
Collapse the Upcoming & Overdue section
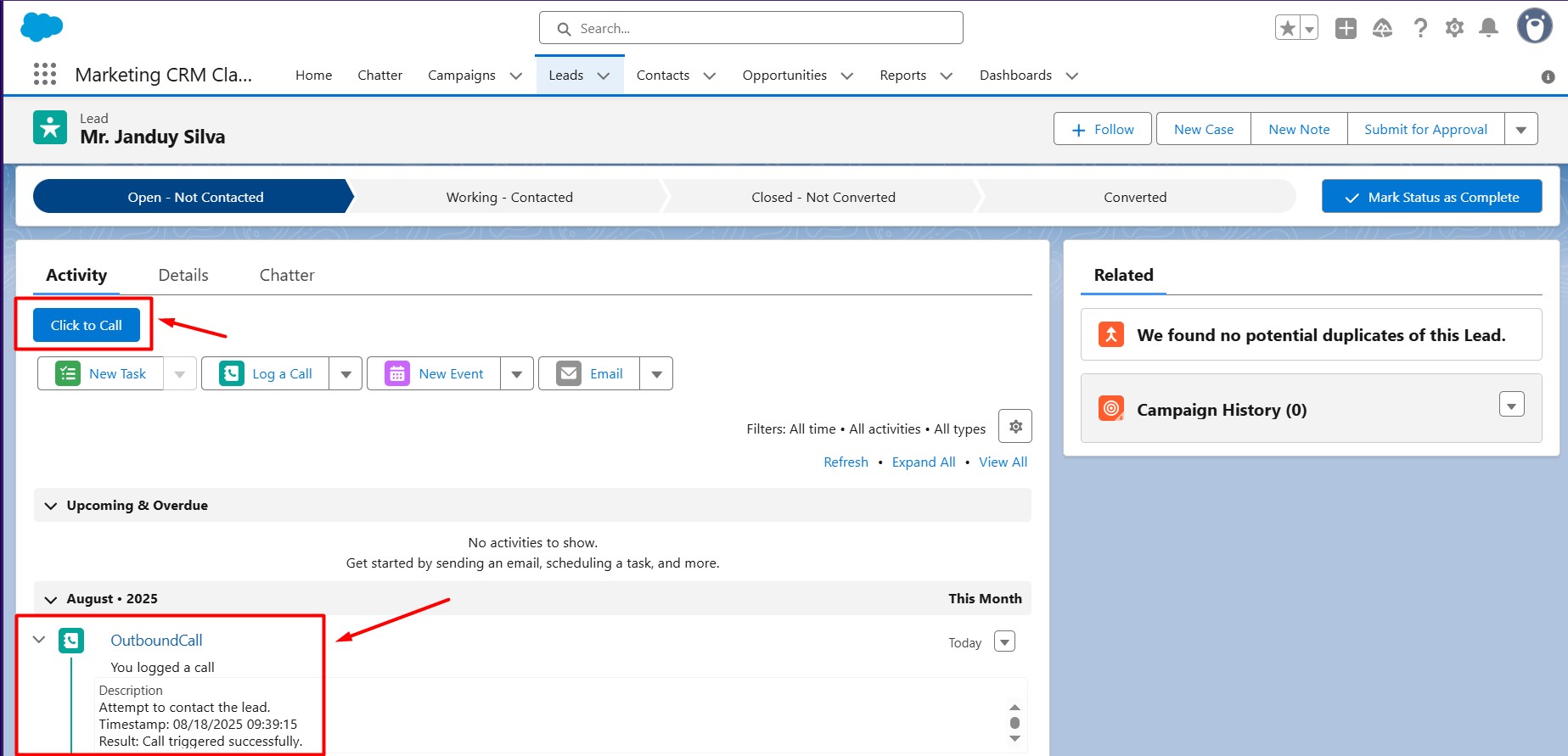coord(51,506)
